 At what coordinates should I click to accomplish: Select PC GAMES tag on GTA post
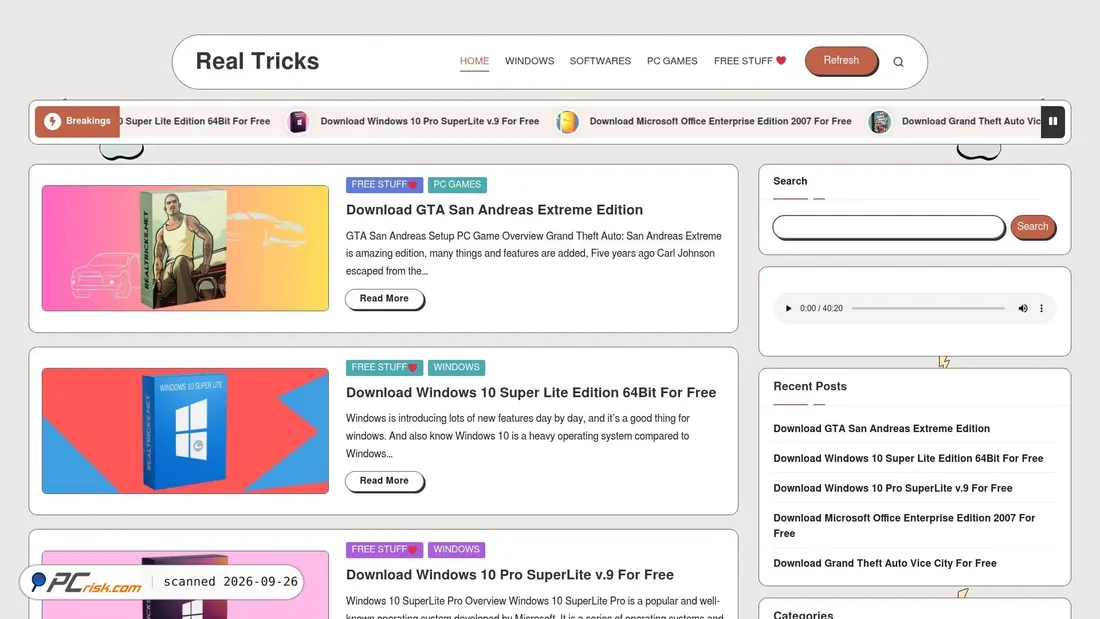[x=457, y=185]
